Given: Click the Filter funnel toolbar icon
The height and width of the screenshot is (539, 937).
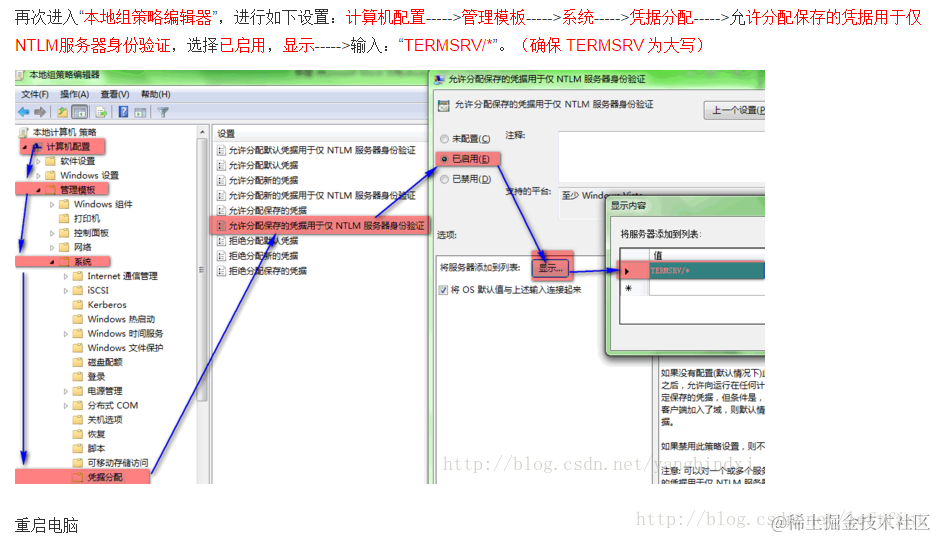Looking at the screenshot, I should tap(163, 112).
